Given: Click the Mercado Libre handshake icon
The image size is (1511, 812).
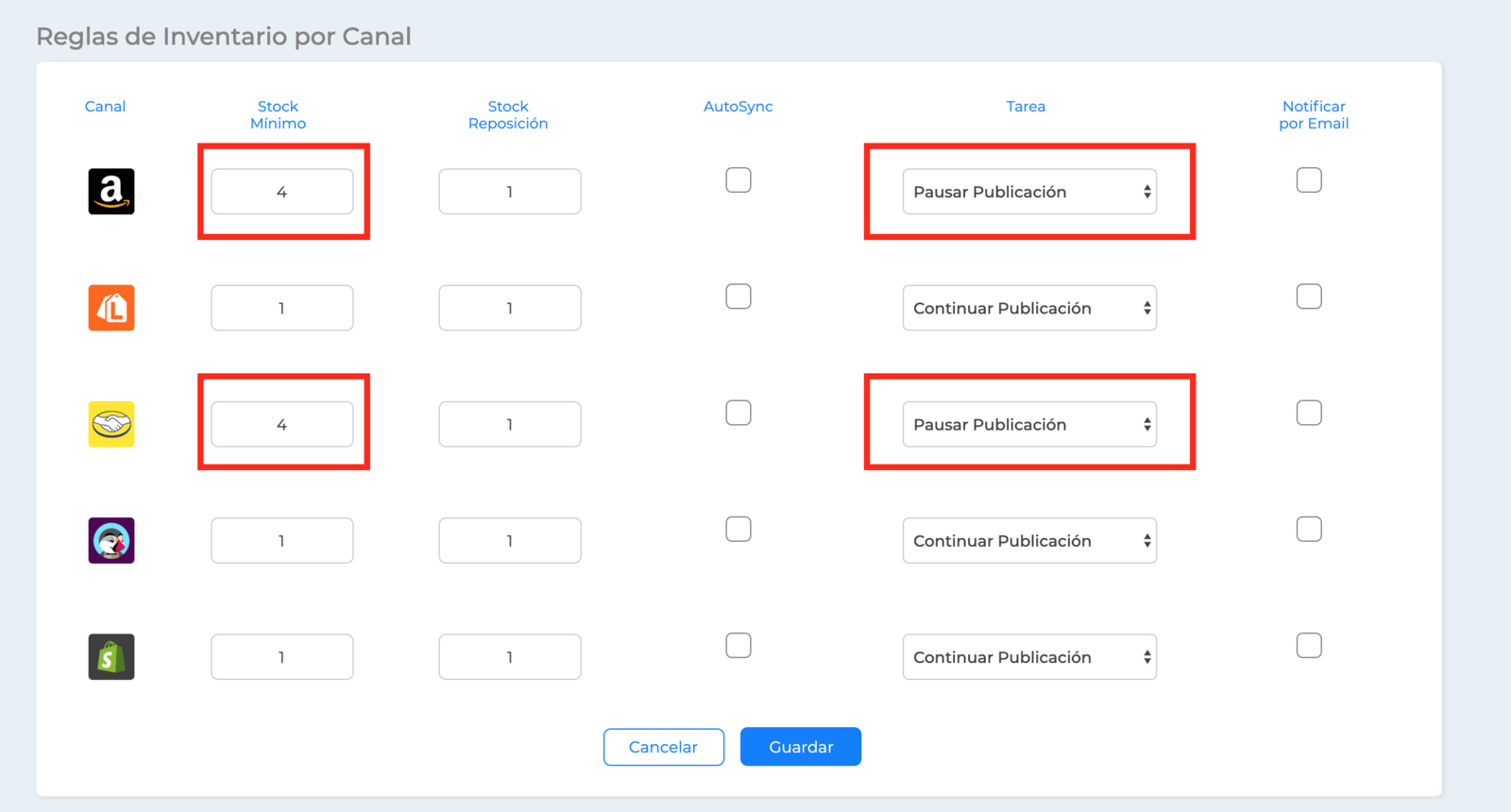Looking at the screenshot, I should pyautogui.click(x=111, y=424).
